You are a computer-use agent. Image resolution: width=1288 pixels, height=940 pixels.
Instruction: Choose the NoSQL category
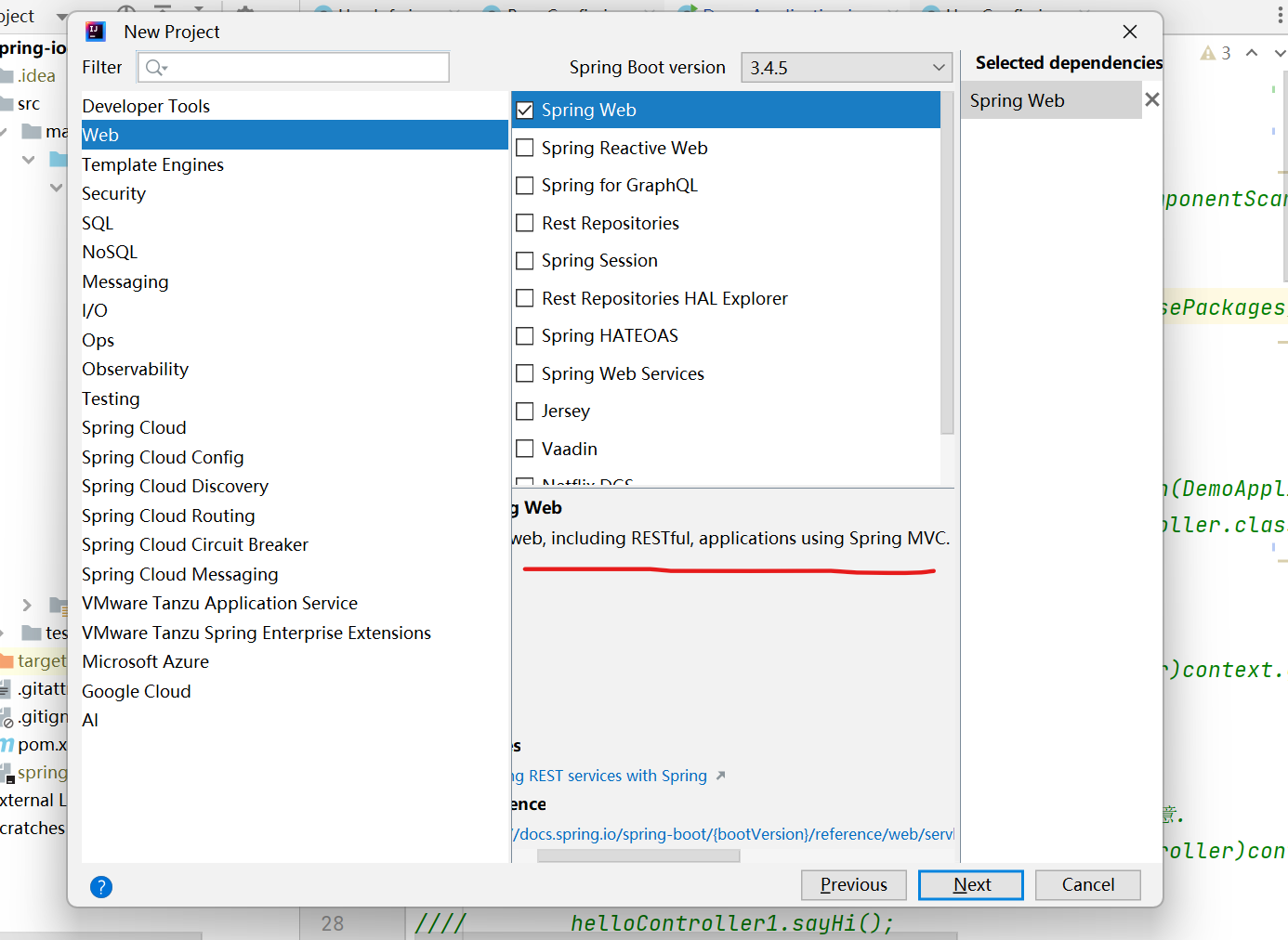(295, 252)
